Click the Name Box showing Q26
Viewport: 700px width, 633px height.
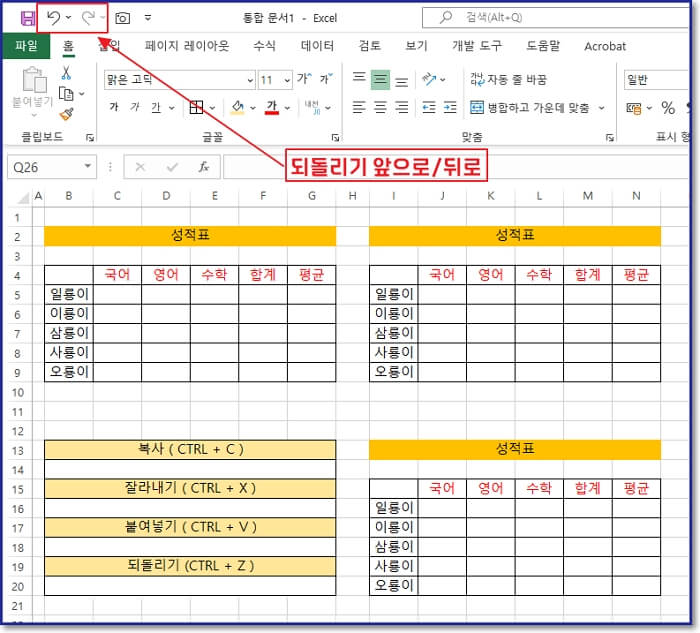(52, 167)
